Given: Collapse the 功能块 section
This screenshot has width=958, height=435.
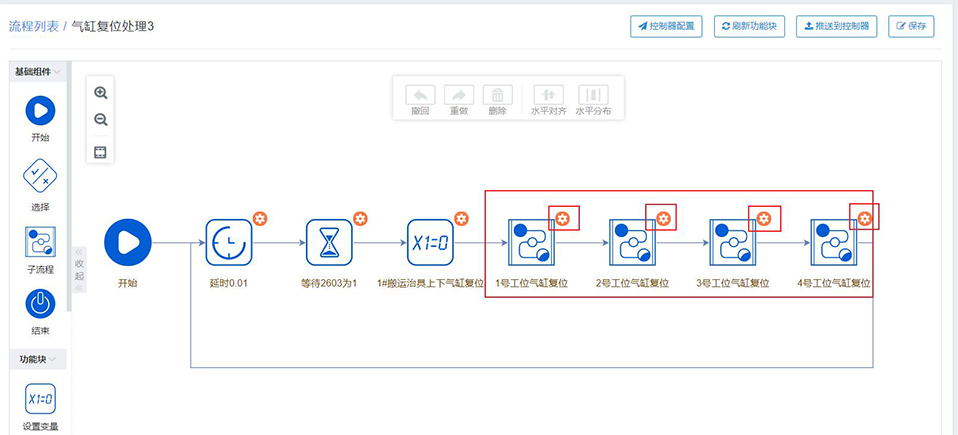Looking at the screenshot, I should 38,359.
